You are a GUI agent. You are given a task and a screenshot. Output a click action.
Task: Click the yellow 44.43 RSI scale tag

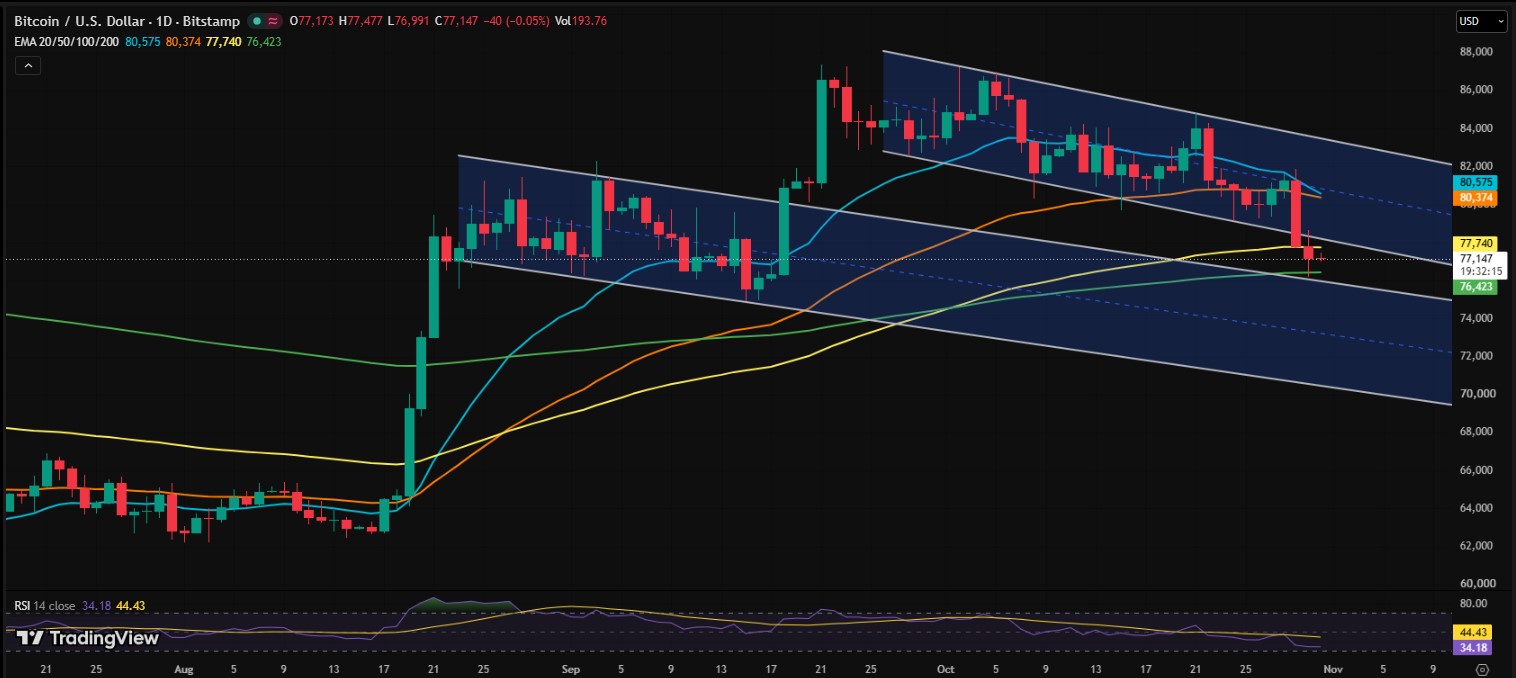click(x=1474, y=633)
